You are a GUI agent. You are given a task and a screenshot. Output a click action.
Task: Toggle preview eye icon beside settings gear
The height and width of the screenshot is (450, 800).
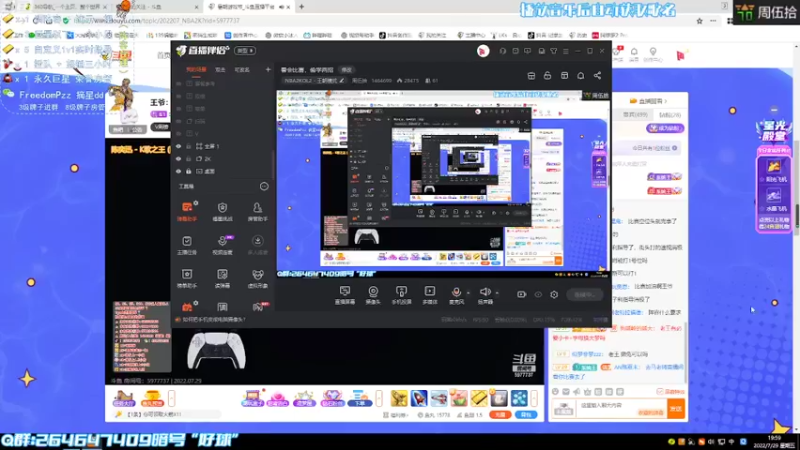click(x=538, y=294)
